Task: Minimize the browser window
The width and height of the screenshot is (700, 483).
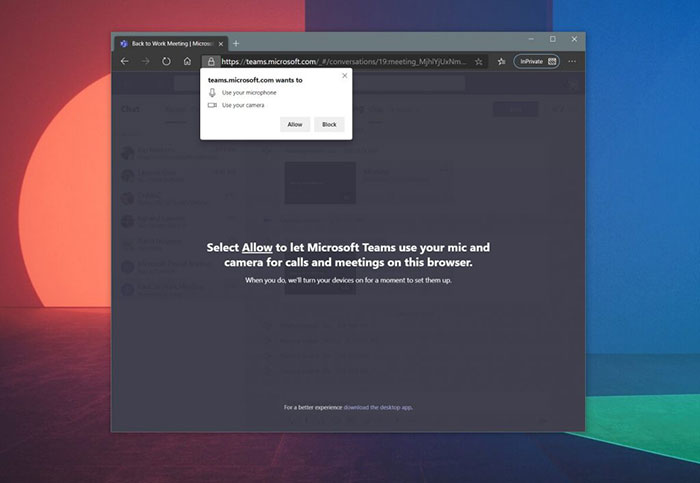Action: click(531, 39)
